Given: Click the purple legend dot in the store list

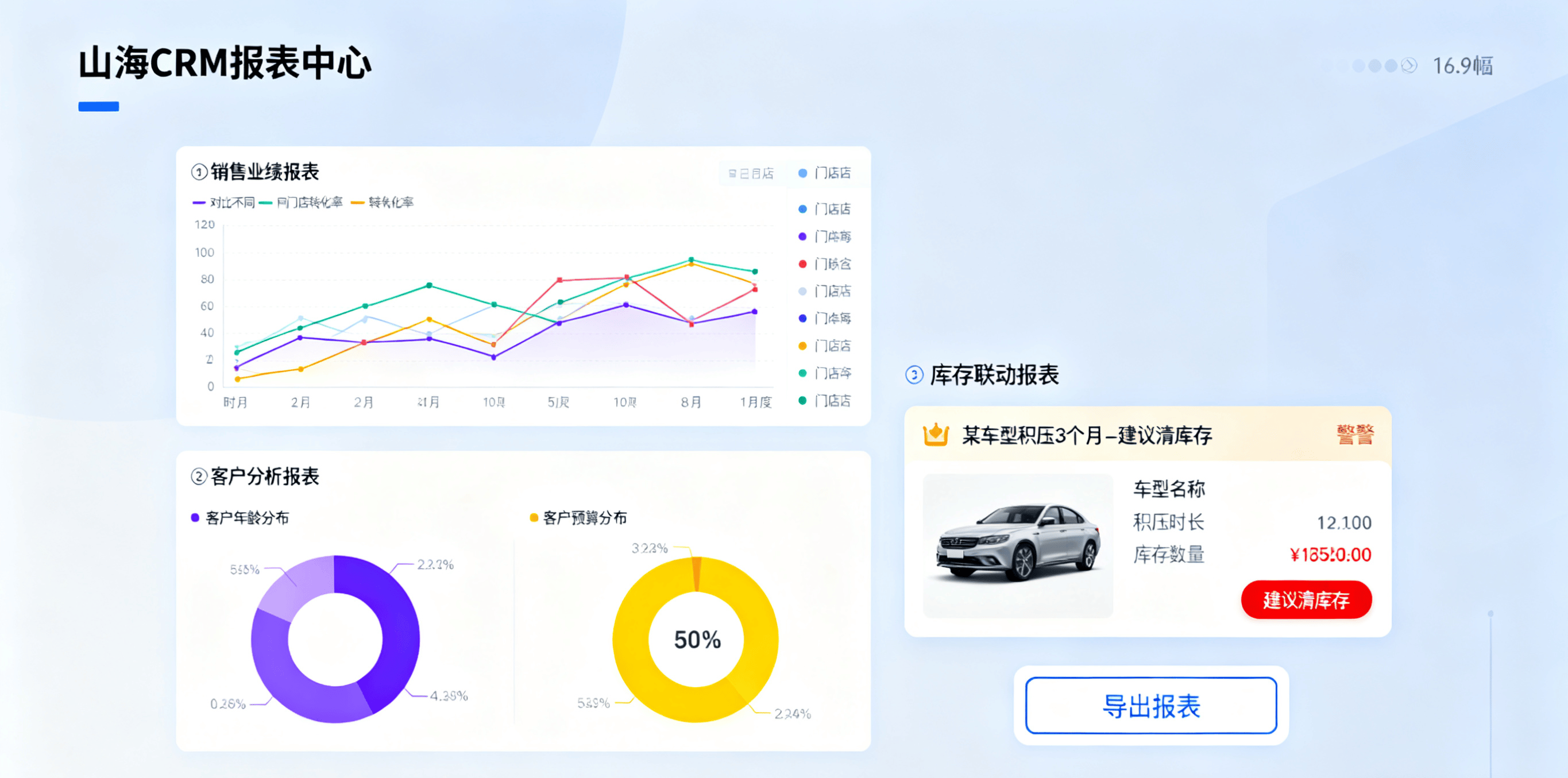Looking at the screenshot, I should (802, 237).
